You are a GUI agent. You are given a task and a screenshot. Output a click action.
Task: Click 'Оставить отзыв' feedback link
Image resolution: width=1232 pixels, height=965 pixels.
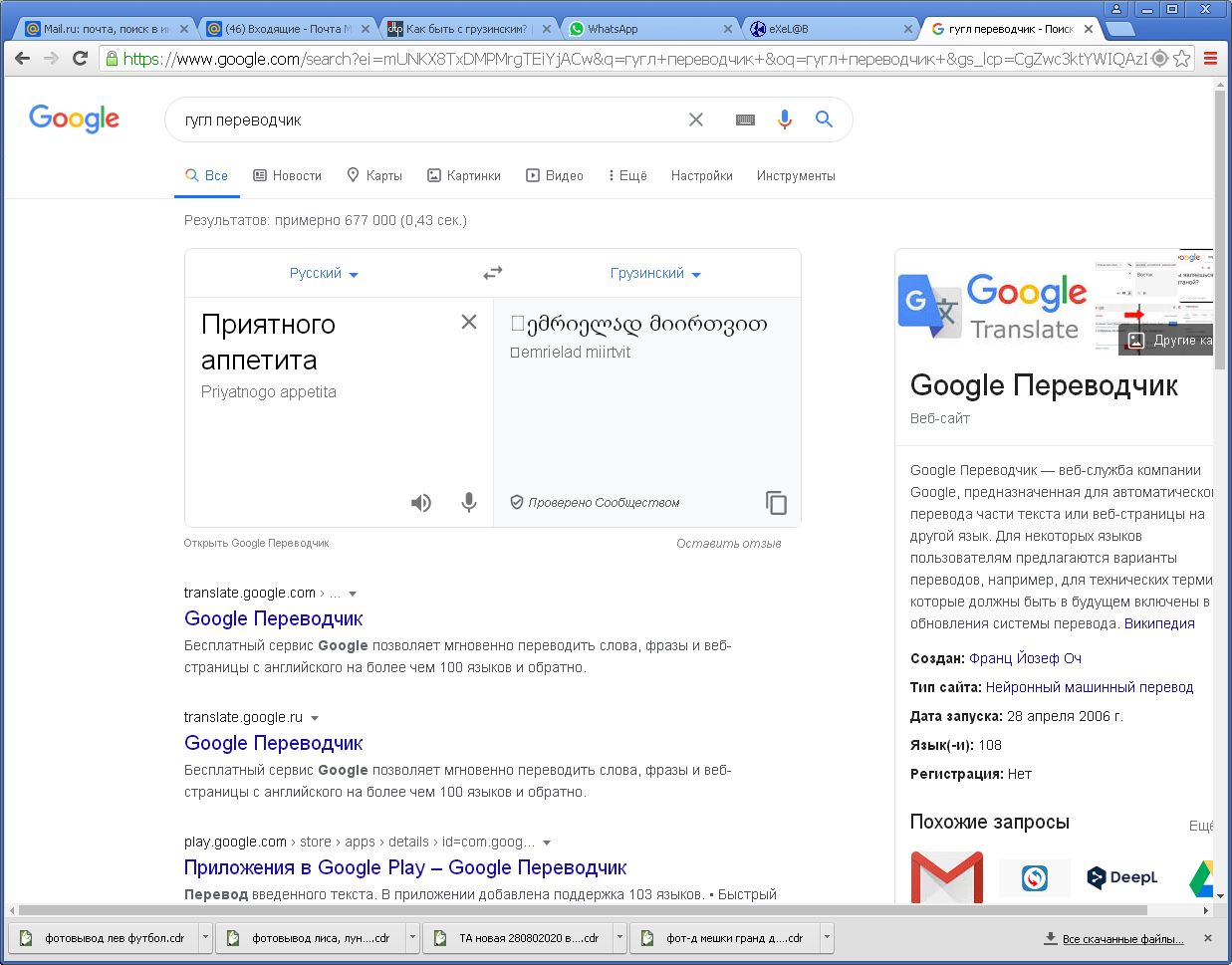tap(729, 544)
